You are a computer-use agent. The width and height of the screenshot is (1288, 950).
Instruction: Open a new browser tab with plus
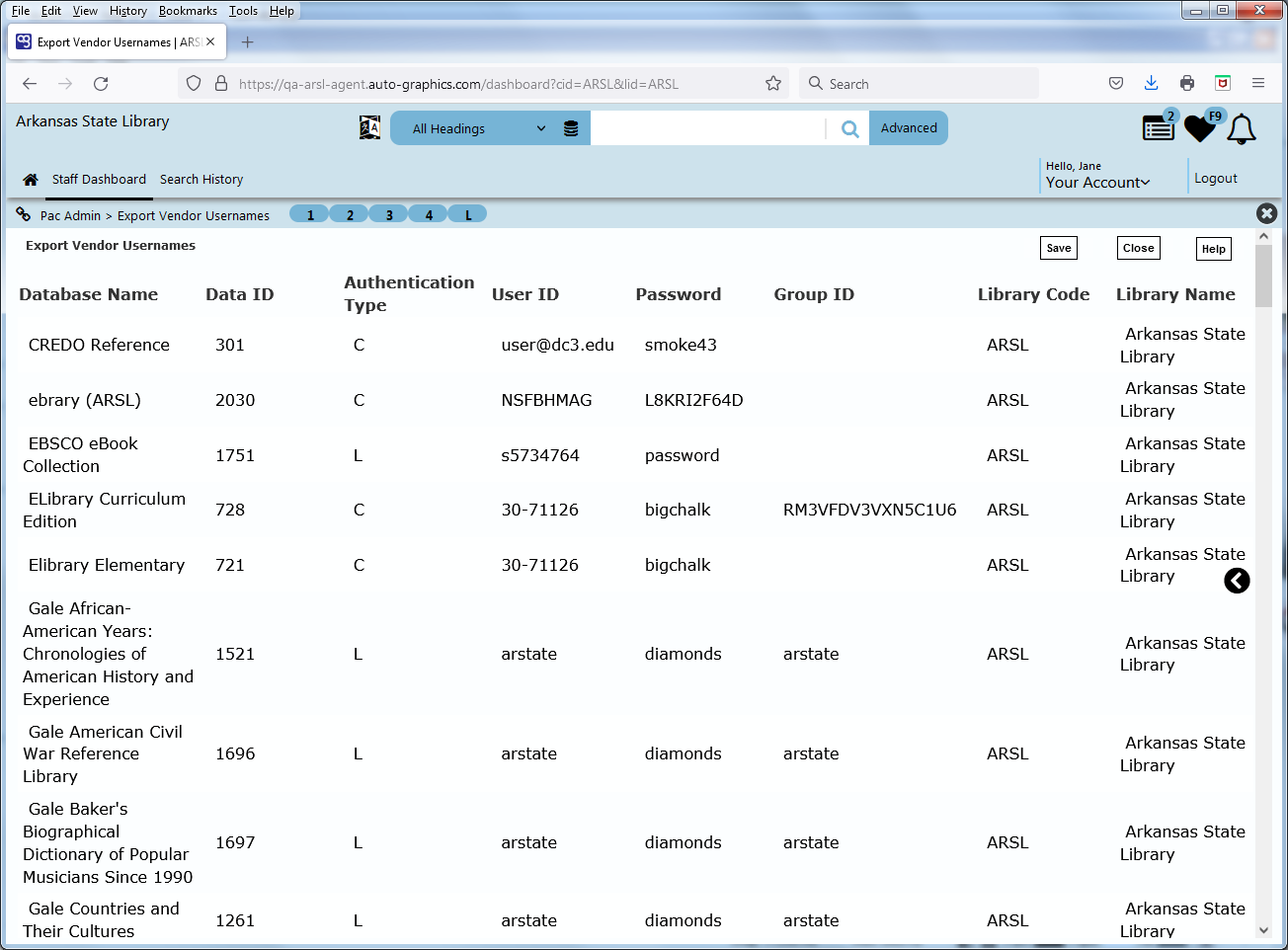click(x=248, y=42)
